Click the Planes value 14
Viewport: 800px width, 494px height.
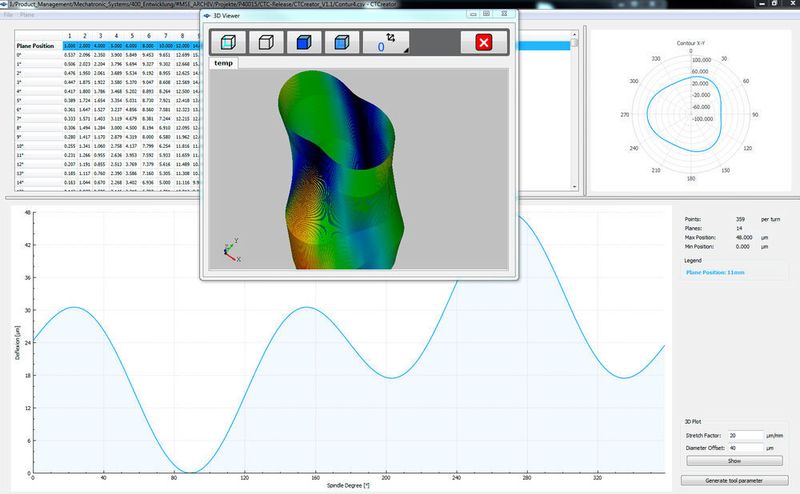pos(739,228)
